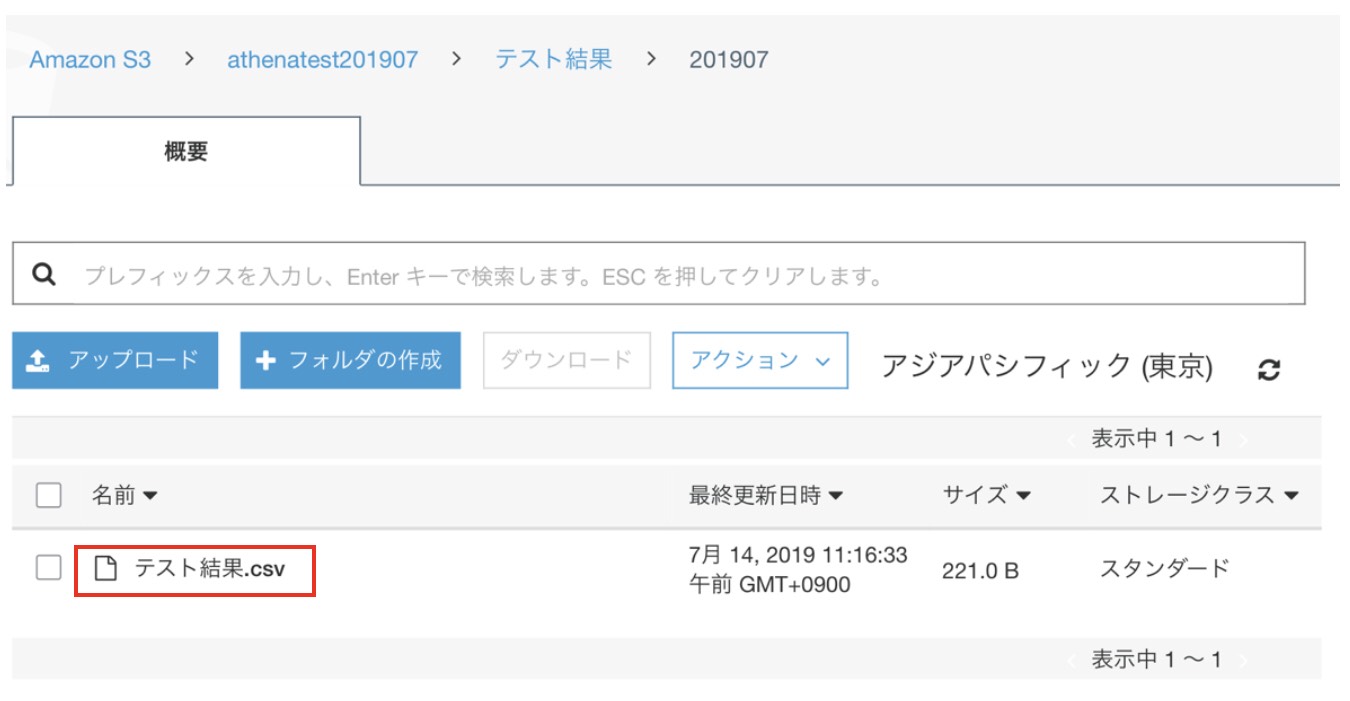
Task: Click the next page arrow at top pagination
Action: 1243,439
